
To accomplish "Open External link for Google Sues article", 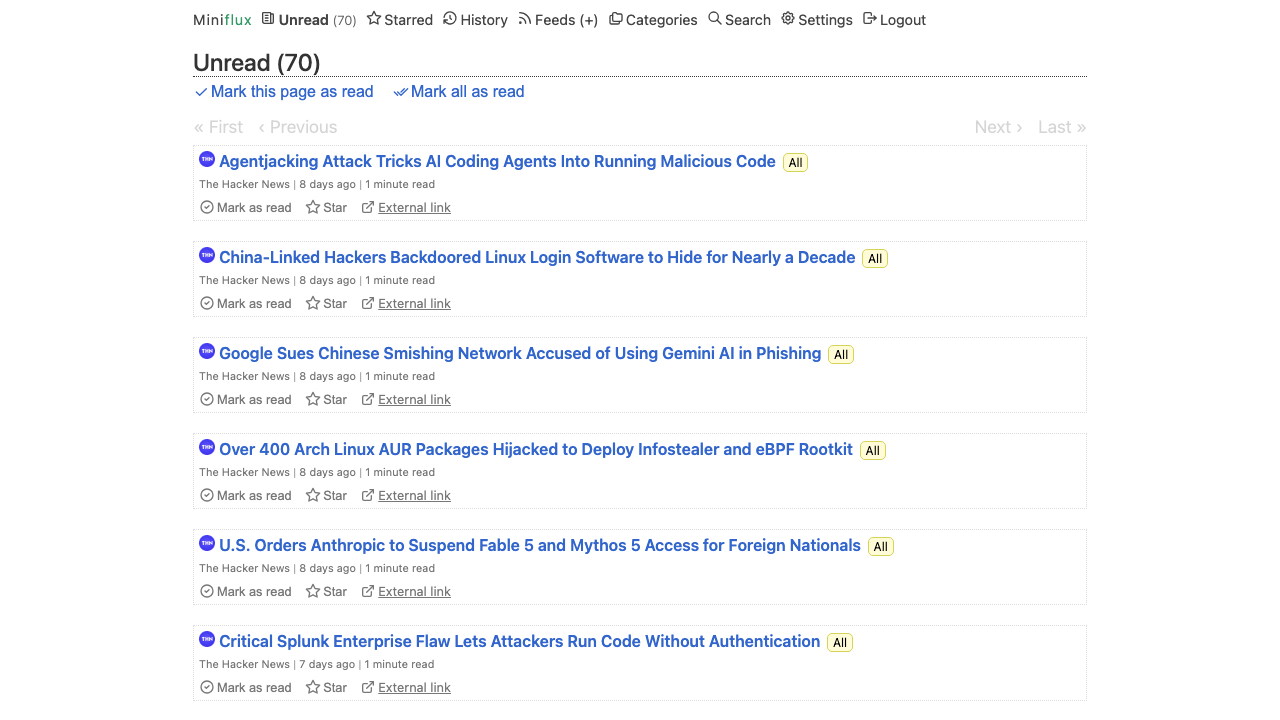I will (407, 400).
